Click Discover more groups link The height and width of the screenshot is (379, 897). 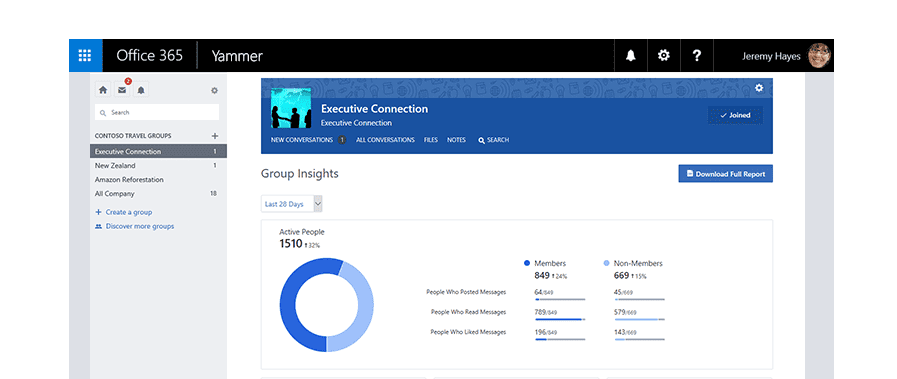click(134, 226)
